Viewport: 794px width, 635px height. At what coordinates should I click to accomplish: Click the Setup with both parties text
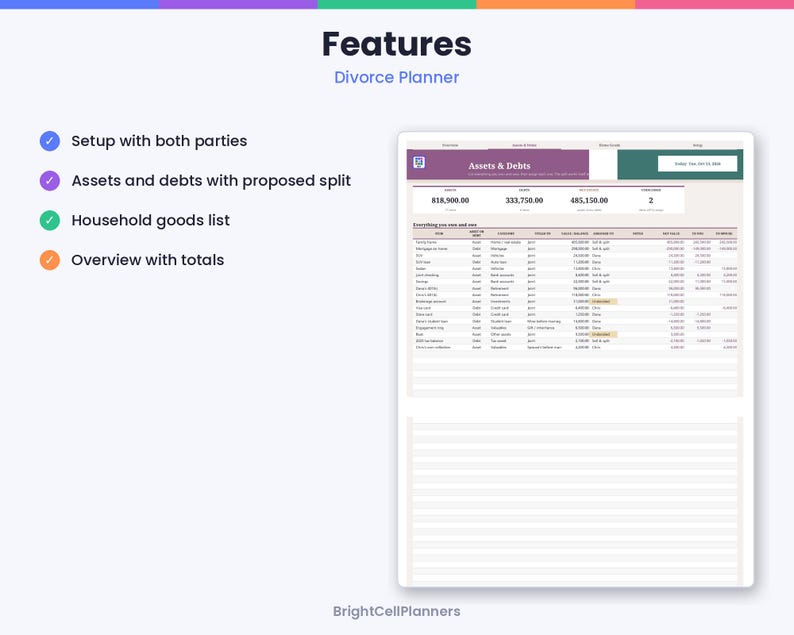[159, 141]
